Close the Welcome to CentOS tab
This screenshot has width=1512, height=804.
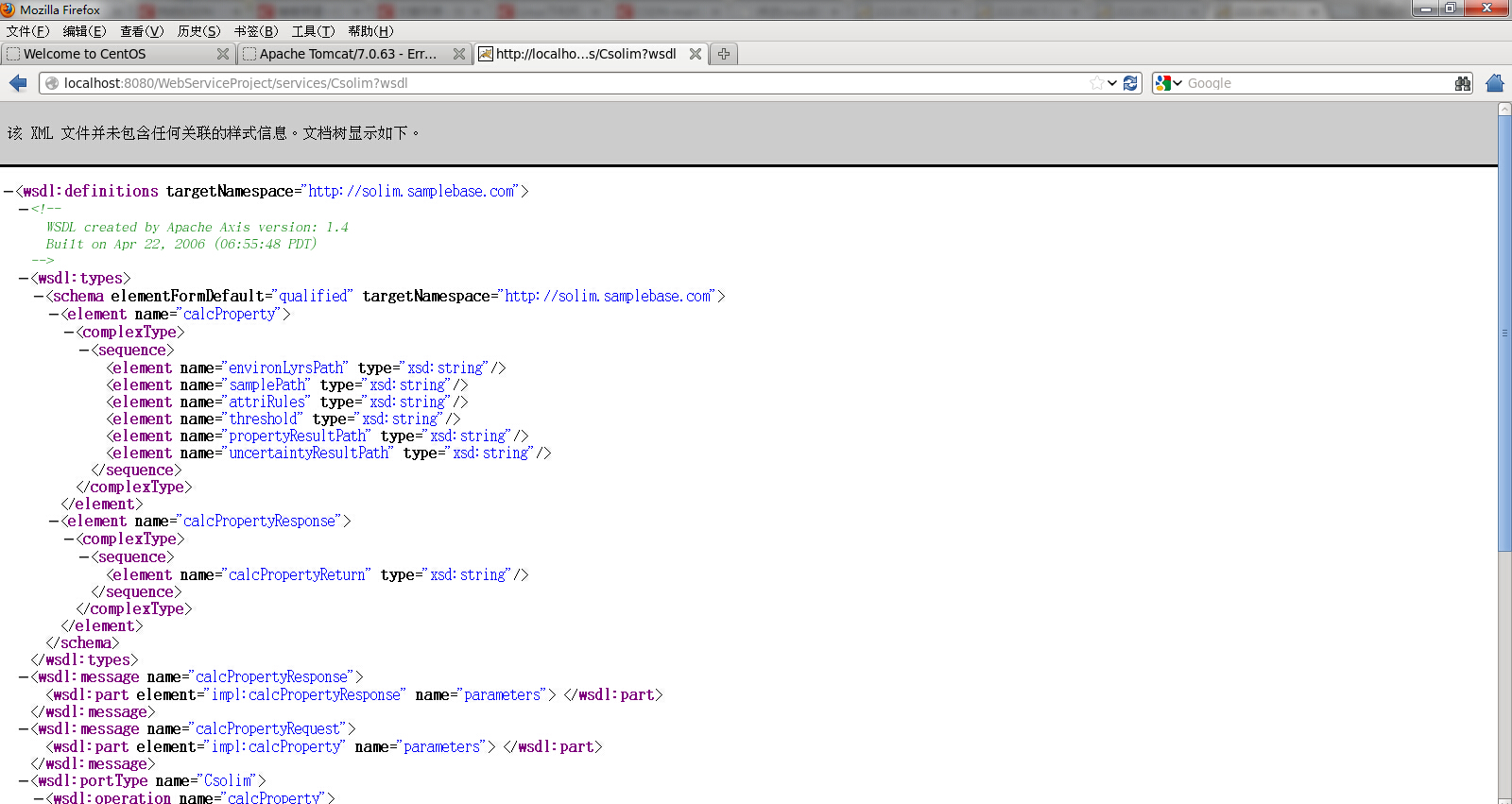click(x=223, y=54)
